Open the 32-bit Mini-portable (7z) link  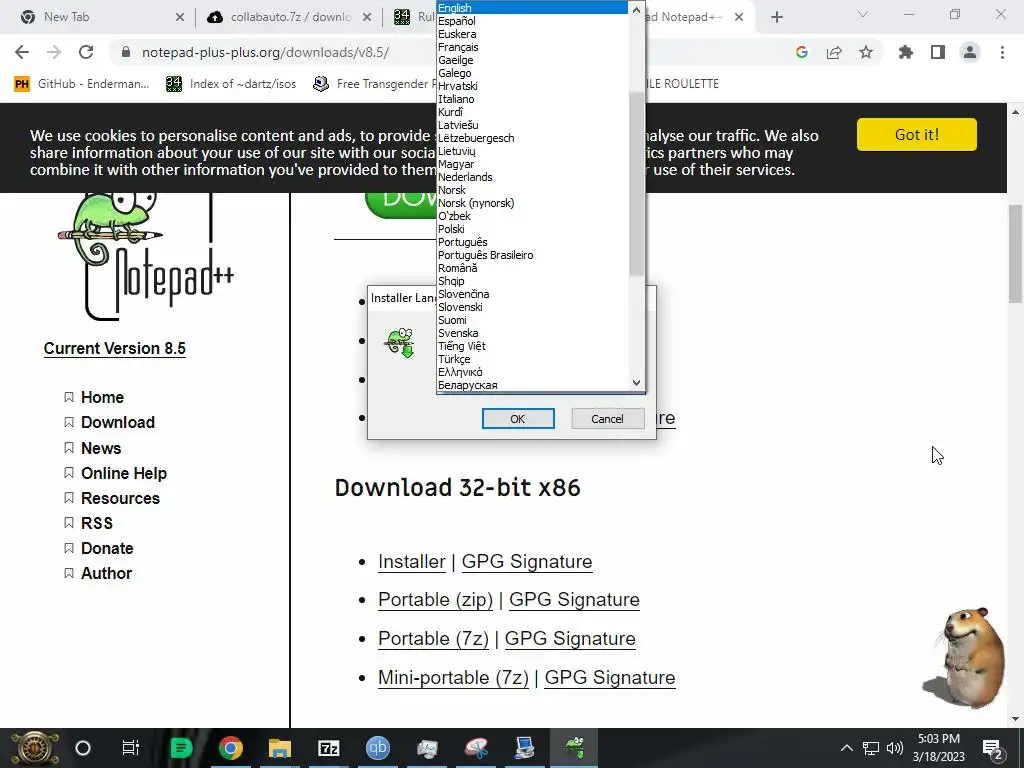[x=453, y=677]
